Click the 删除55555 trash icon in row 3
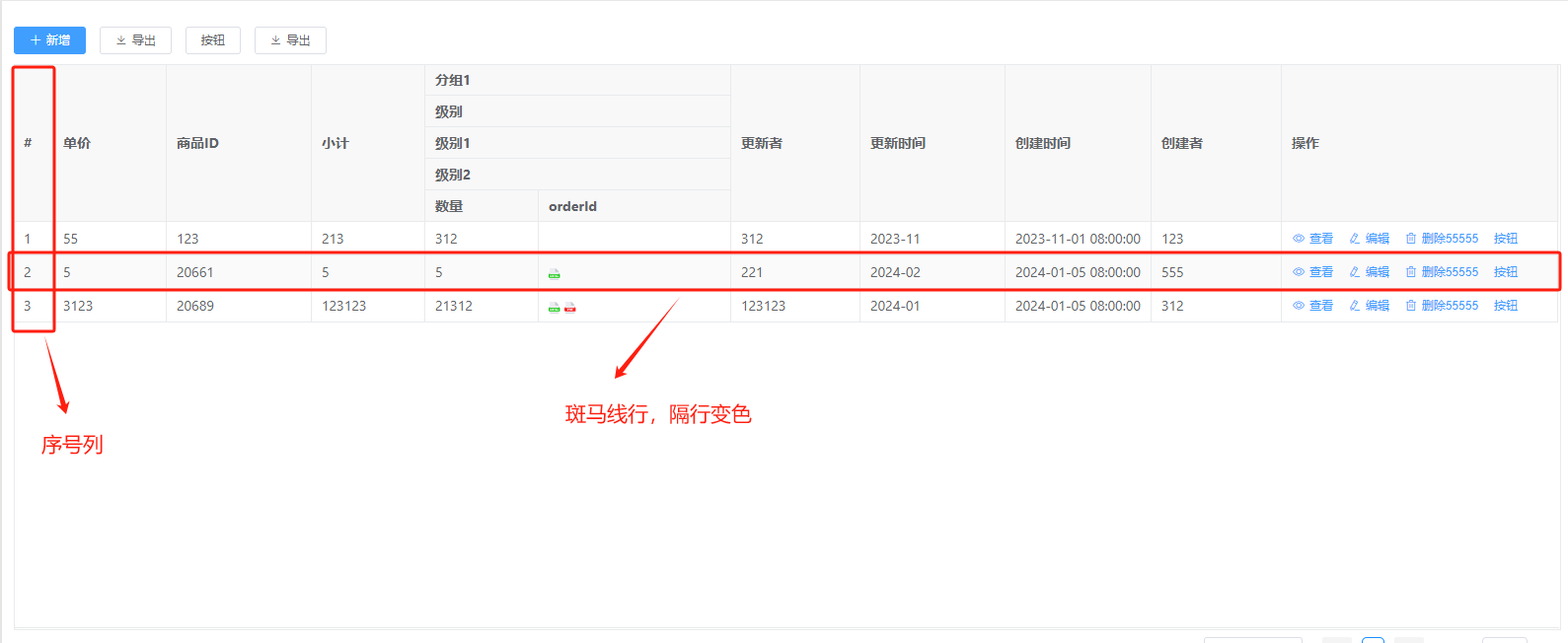The image size is (1568, 643). coord(1411,306)
